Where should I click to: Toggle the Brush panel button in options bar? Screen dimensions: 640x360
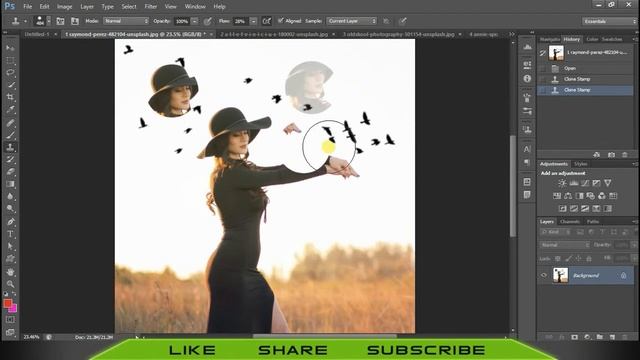(x=60, y=21)
